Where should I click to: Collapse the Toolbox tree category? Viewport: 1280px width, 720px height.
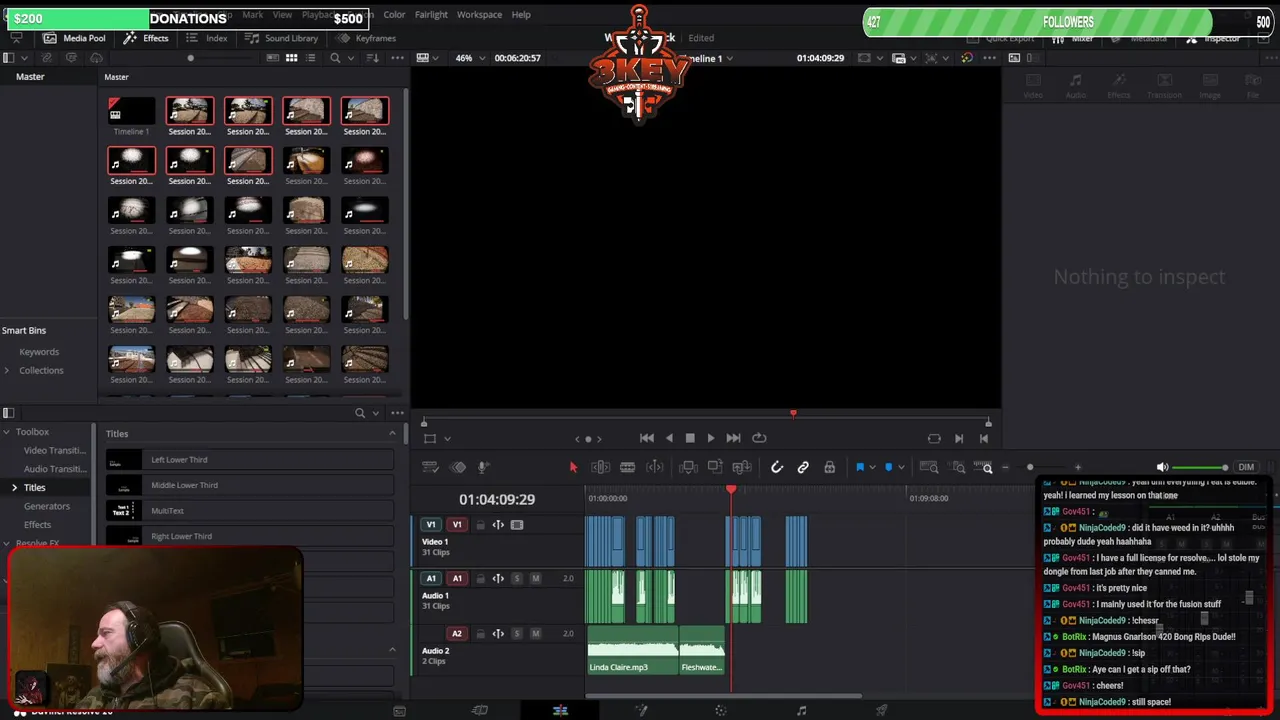(6, 432)
